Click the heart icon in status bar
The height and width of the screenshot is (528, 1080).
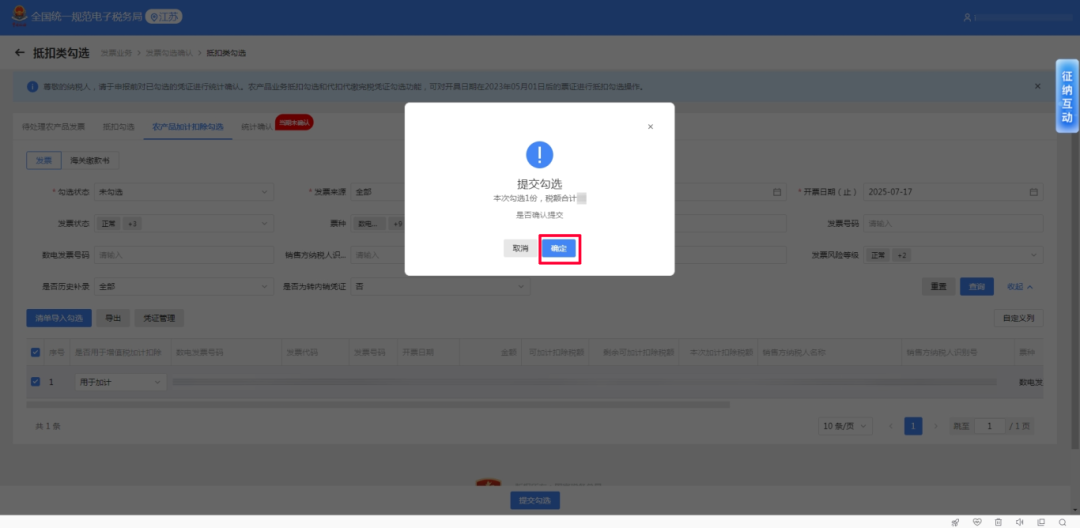click(x=977, y=522)
